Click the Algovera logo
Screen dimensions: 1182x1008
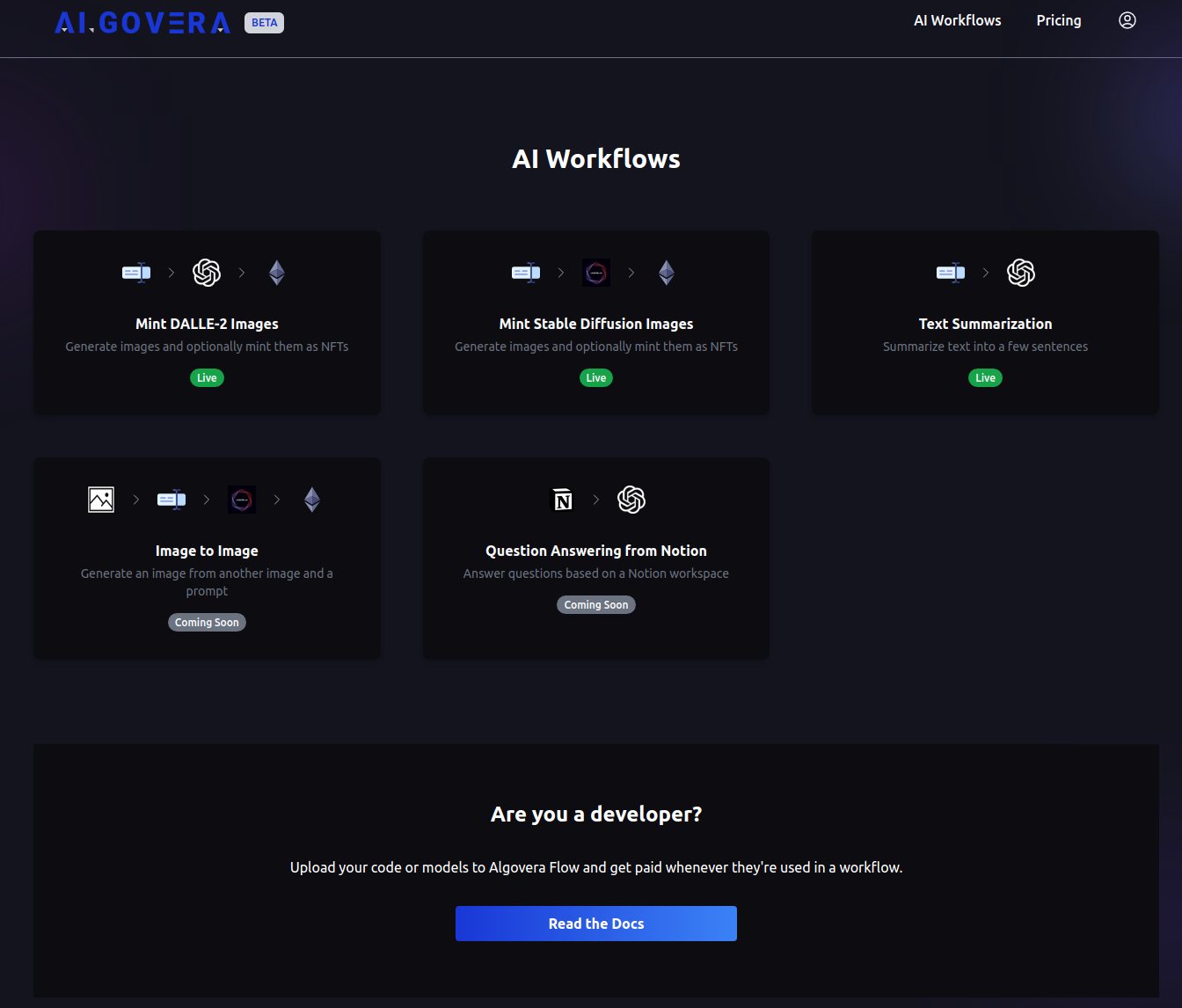click(x=142, y=23)
